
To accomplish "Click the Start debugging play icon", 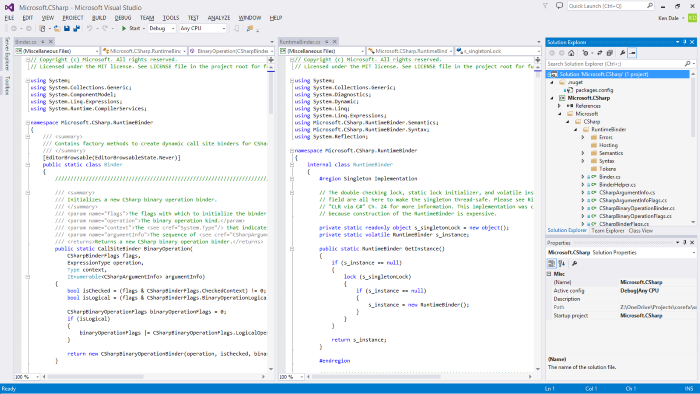I will pos(124,28).
